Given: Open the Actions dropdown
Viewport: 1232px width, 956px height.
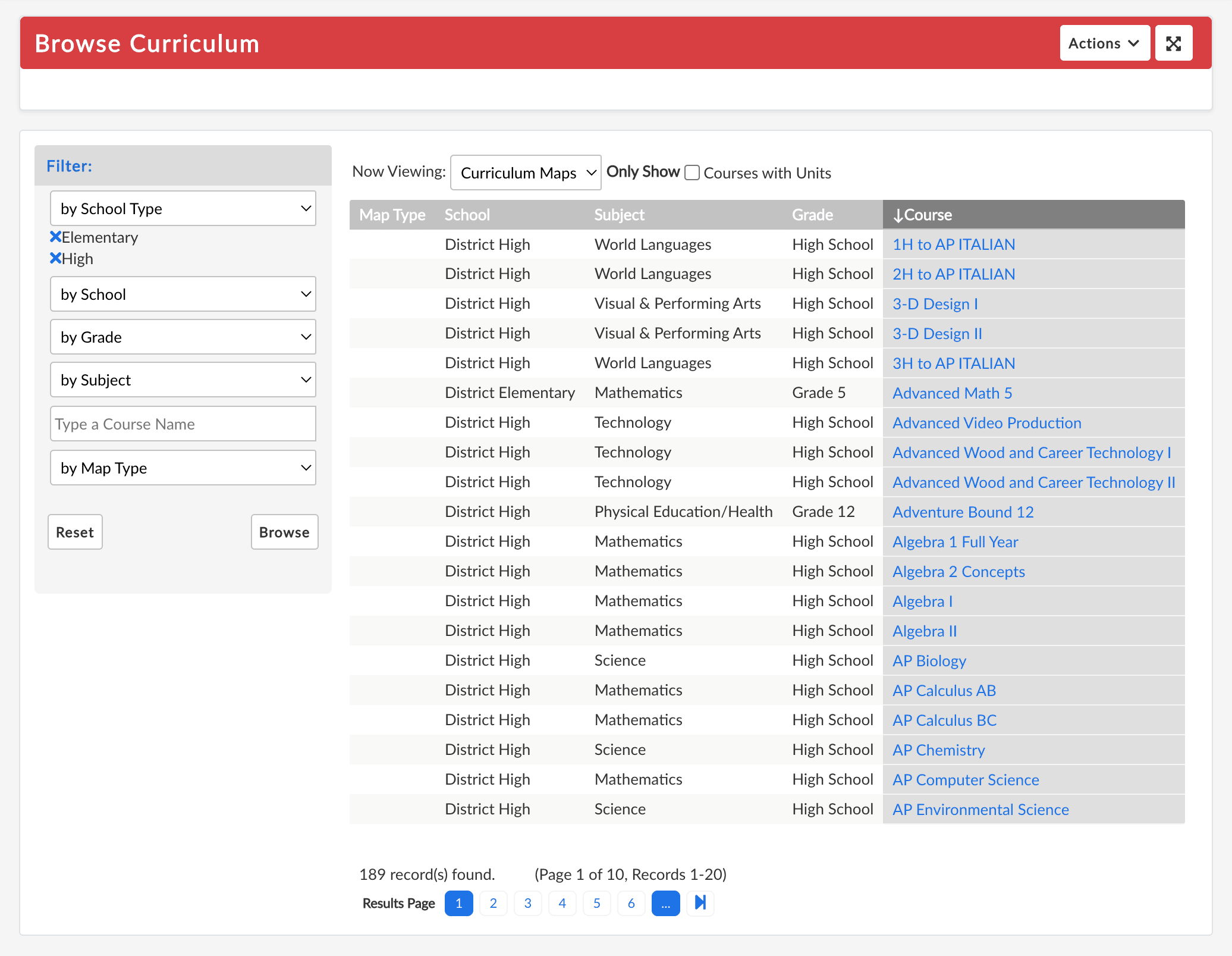Looking at the screenshot, I should click(x=1104, y=43).
